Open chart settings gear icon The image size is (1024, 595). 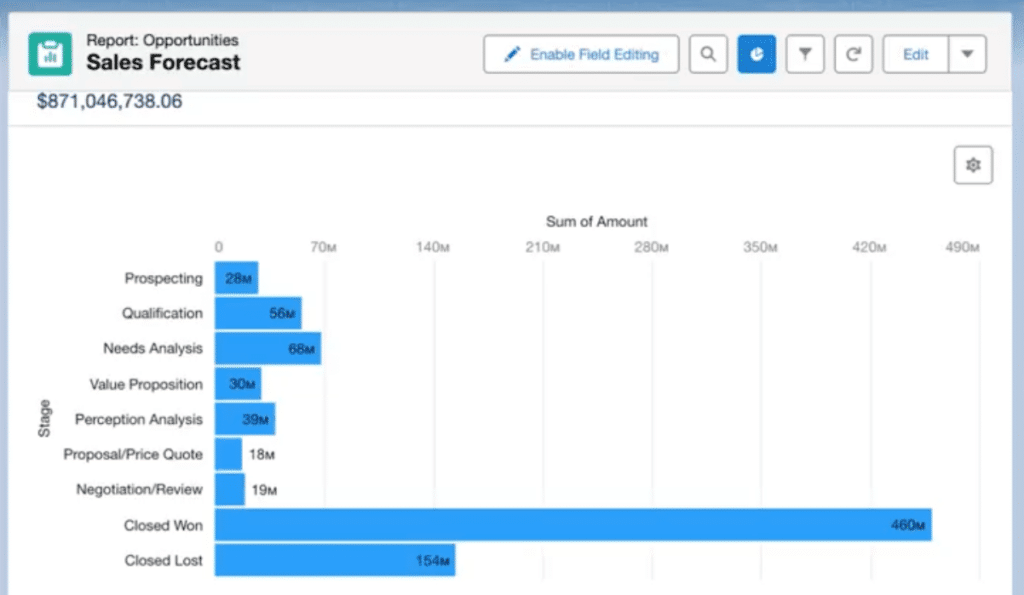coord(973,165)
